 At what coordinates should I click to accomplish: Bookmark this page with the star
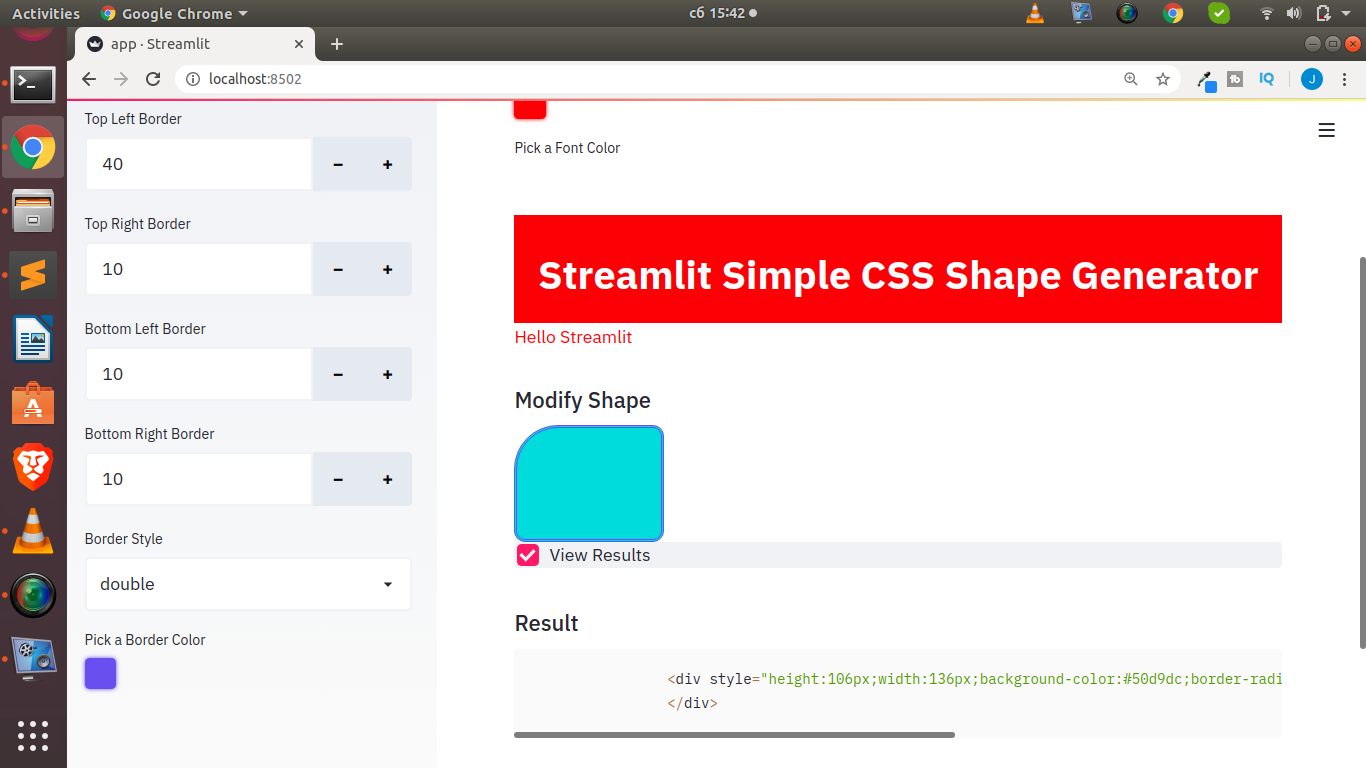pos(1163,79)
